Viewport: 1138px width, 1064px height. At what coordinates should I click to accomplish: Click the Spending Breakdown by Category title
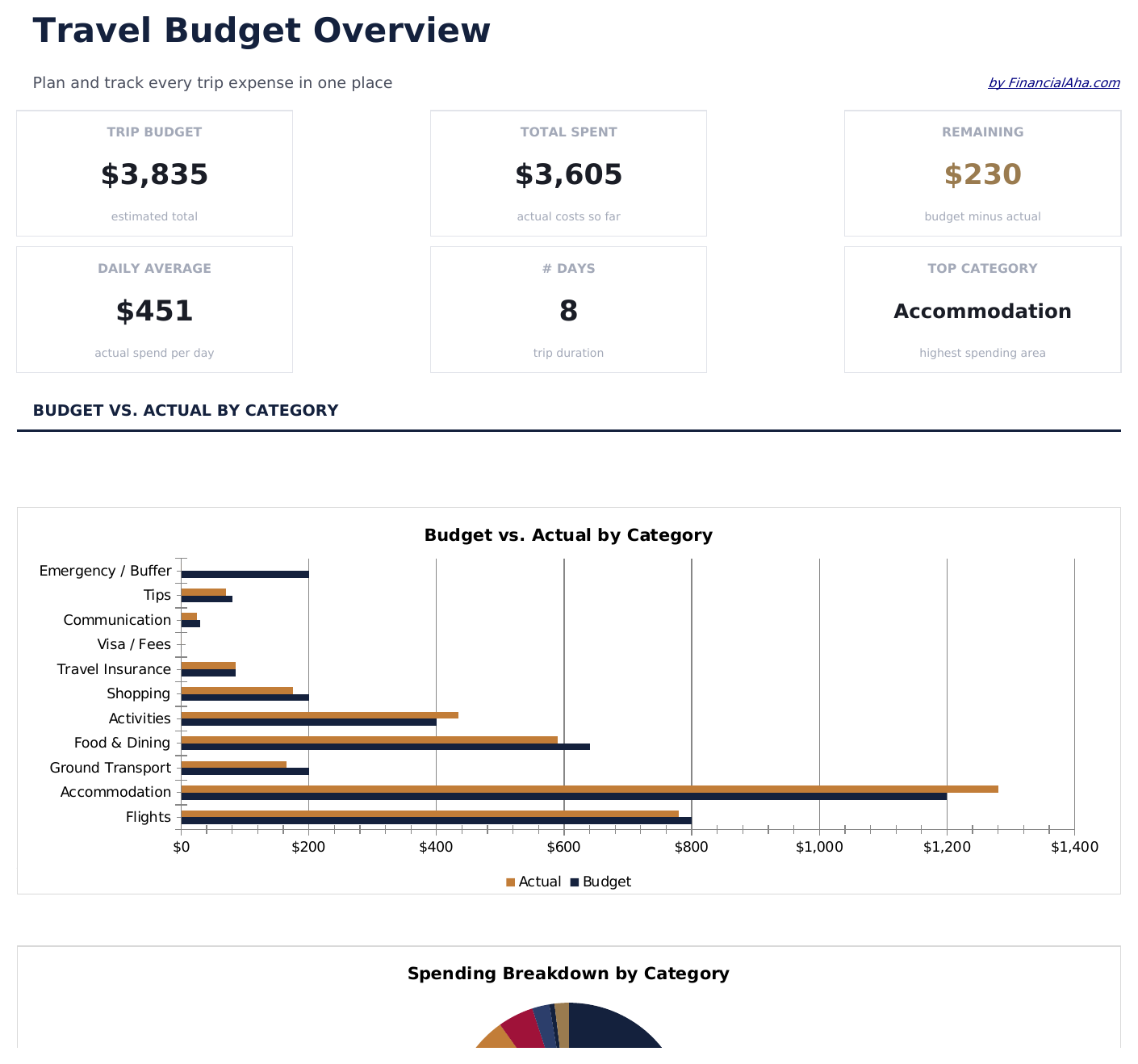(568, 974)
